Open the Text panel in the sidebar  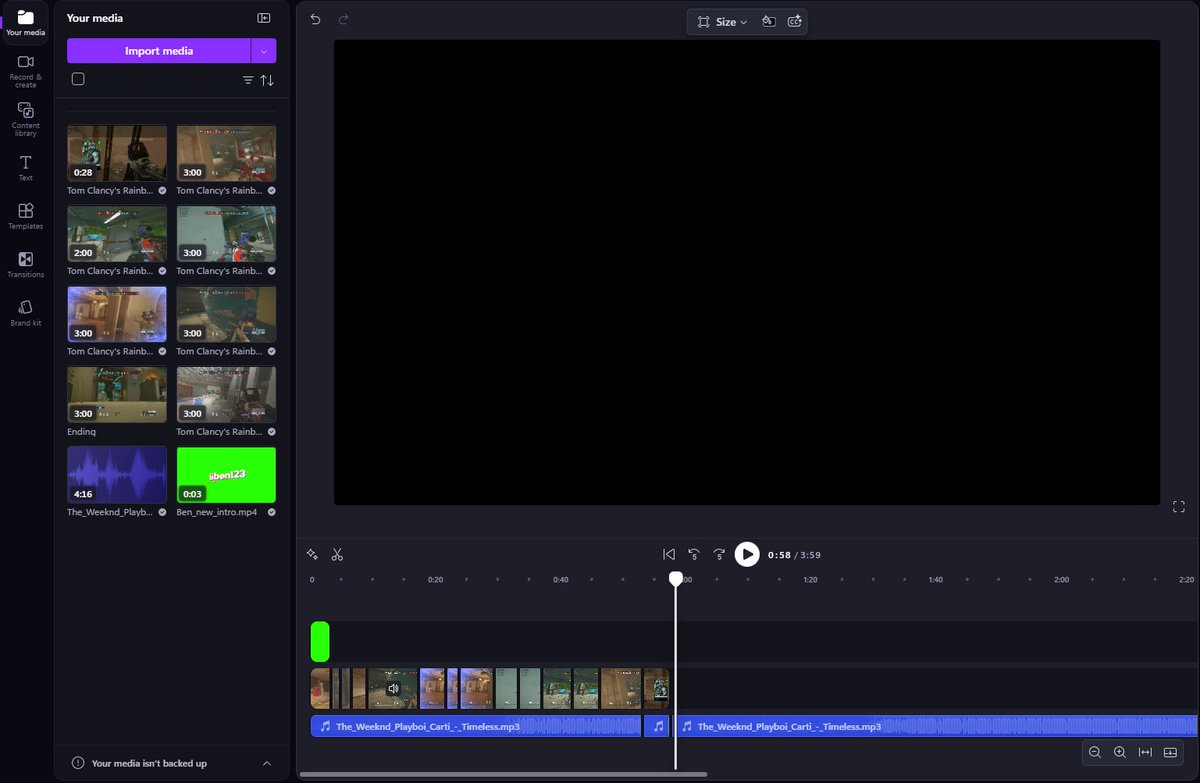[25, 168]
